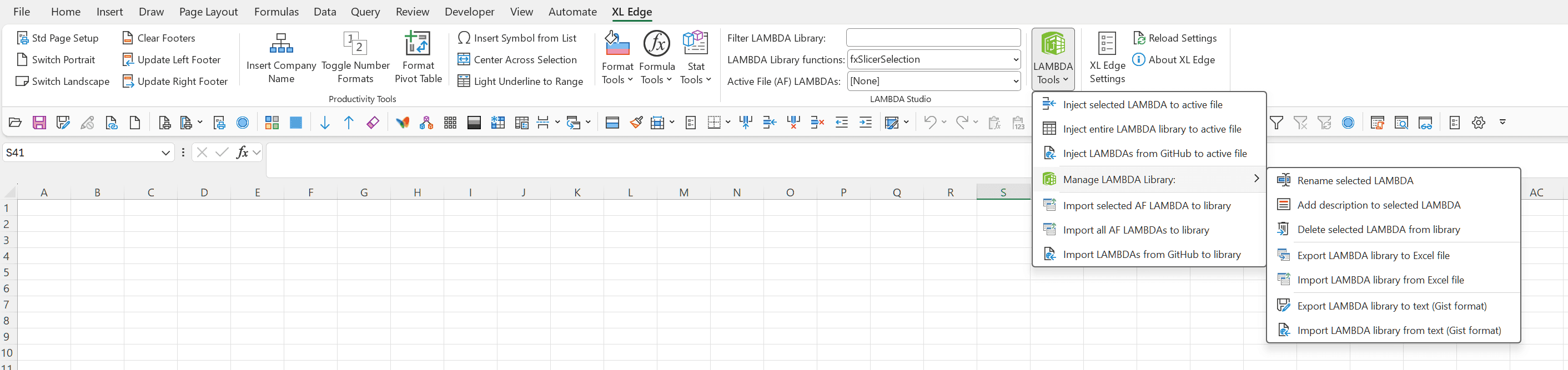Image resolution: width=1568 pixels, height=370 pixels.
Task: Open Customize Quick Access Toolbar dropdown
Action: [x=1502, y=123]
